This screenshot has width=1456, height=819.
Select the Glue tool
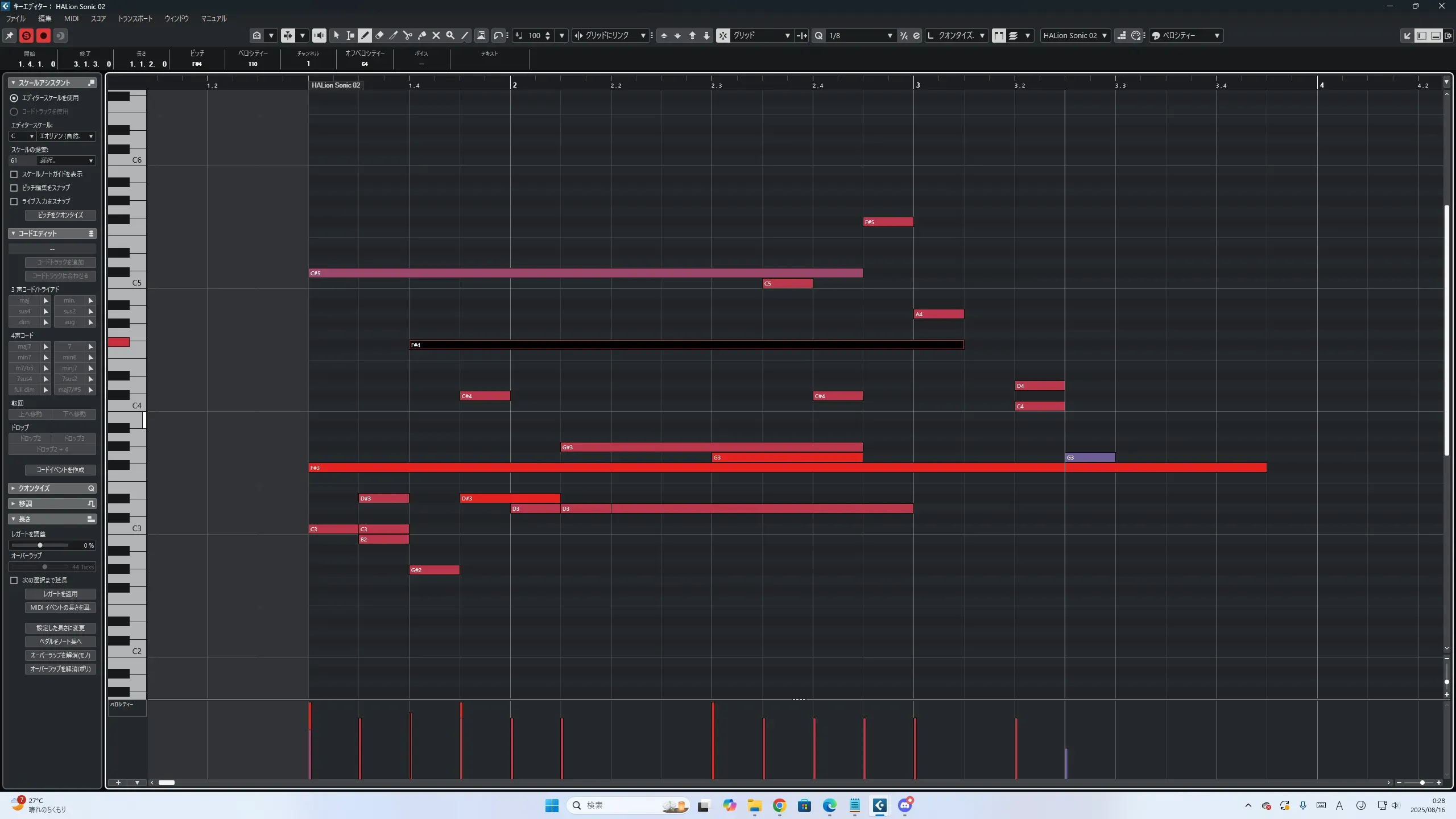click(x=422, y=35)
